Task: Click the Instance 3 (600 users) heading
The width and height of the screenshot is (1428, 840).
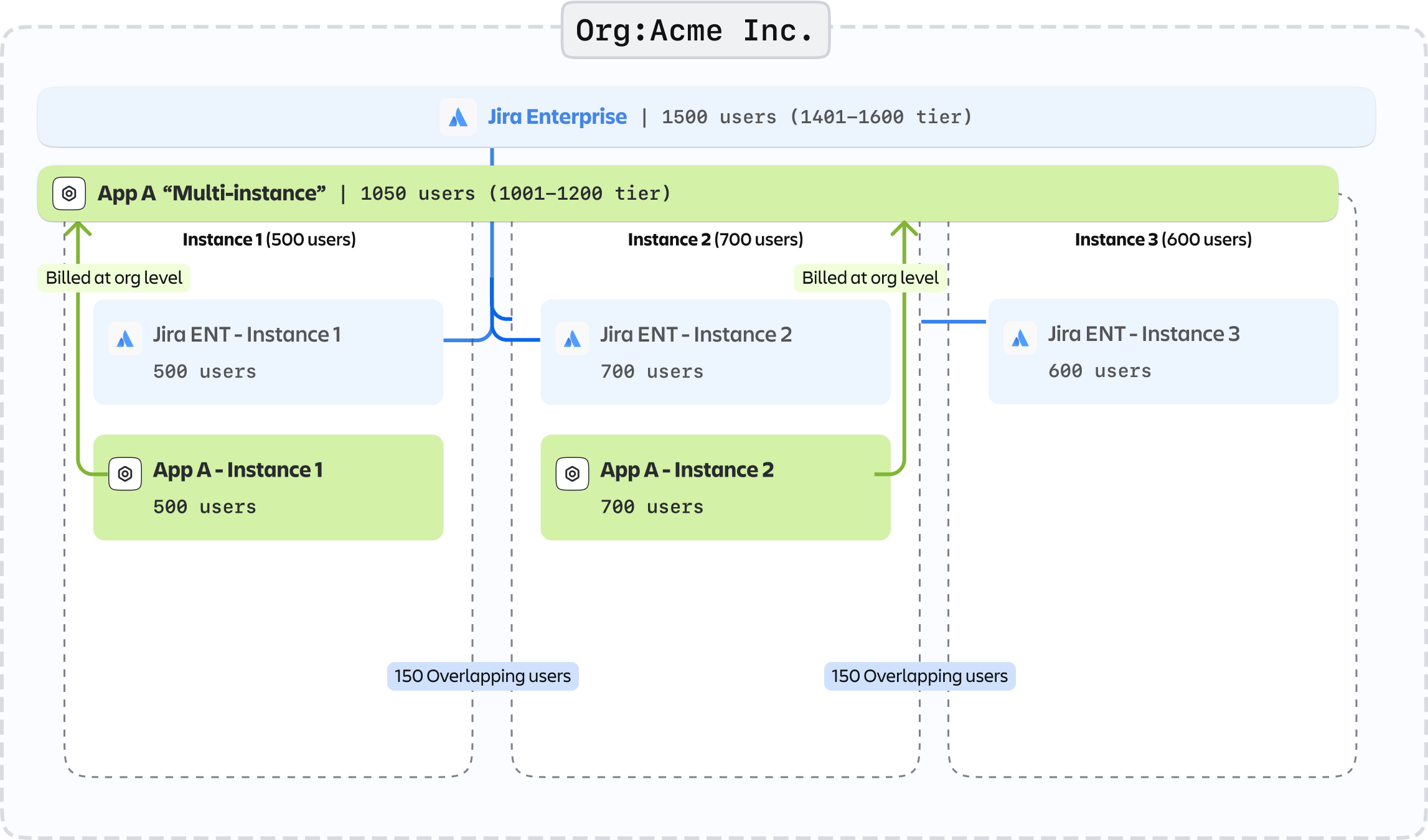Action: tap(1163, 240)
